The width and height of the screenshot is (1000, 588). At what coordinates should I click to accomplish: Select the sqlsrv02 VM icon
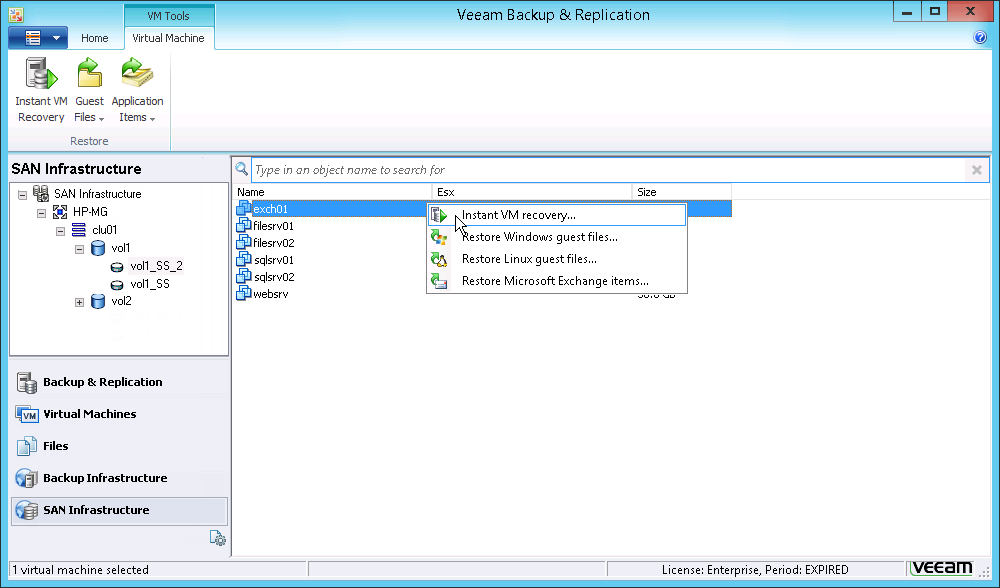(x=244, y=277)
